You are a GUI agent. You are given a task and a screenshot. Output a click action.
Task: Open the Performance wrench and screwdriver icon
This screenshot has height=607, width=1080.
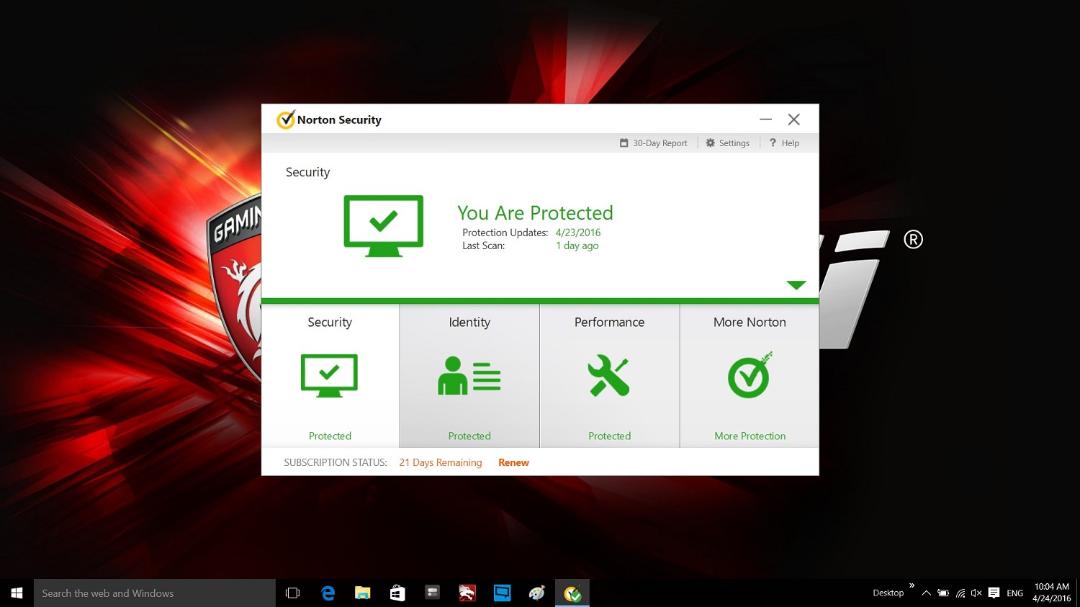(x=609, y=375)
